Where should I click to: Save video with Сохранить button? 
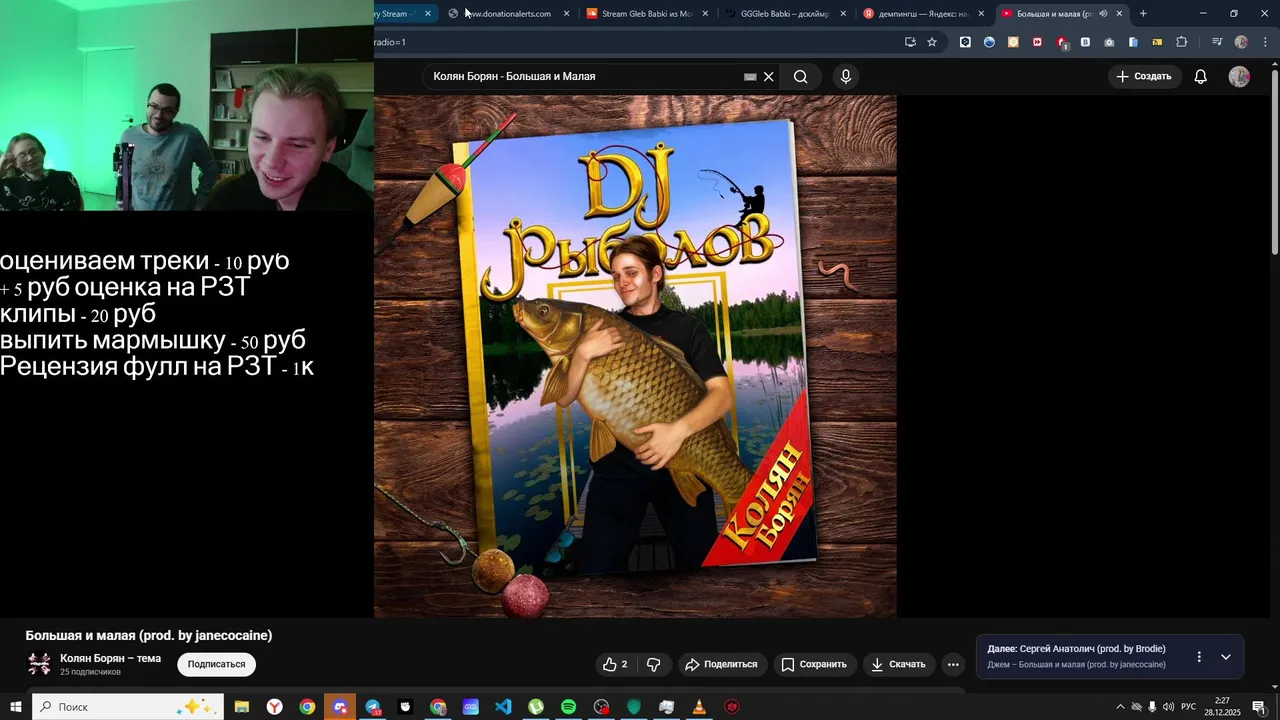[814, 664]
